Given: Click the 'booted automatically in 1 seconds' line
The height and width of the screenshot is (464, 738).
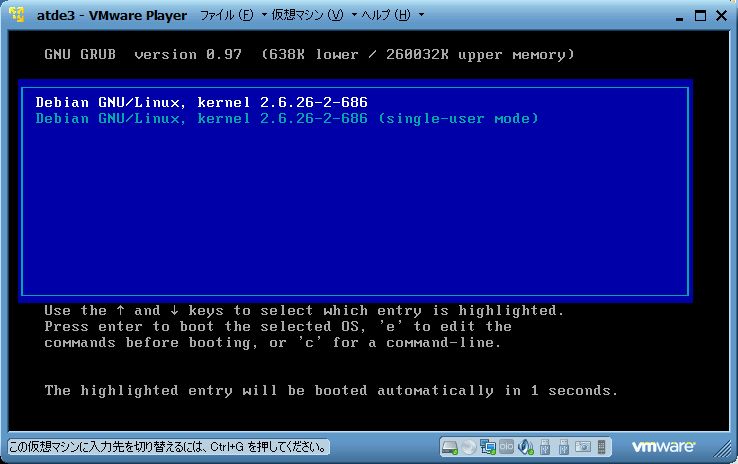Looking at the screenshot, I should coord(331,391).
